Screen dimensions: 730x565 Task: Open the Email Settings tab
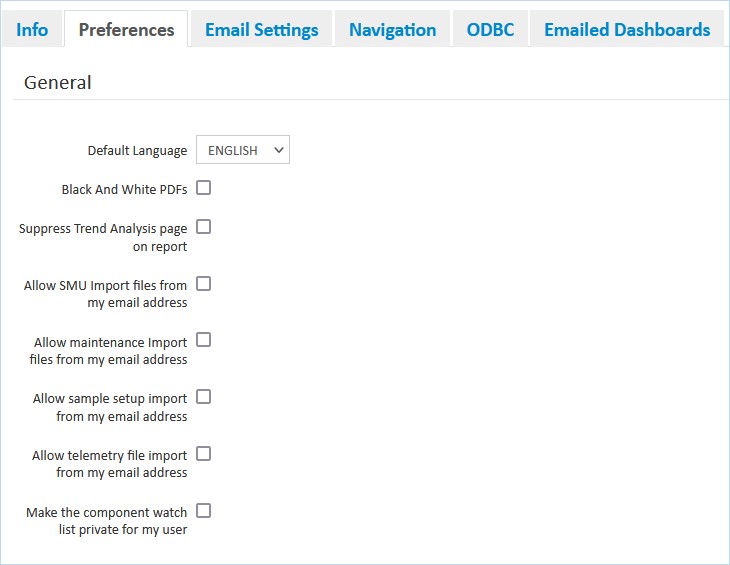[261, 30]
